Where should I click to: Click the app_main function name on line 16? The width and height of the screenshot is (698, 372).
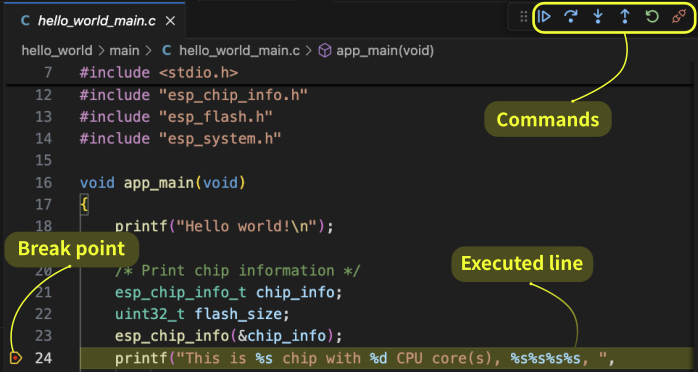pyautogui.click(x=159, y=182)
